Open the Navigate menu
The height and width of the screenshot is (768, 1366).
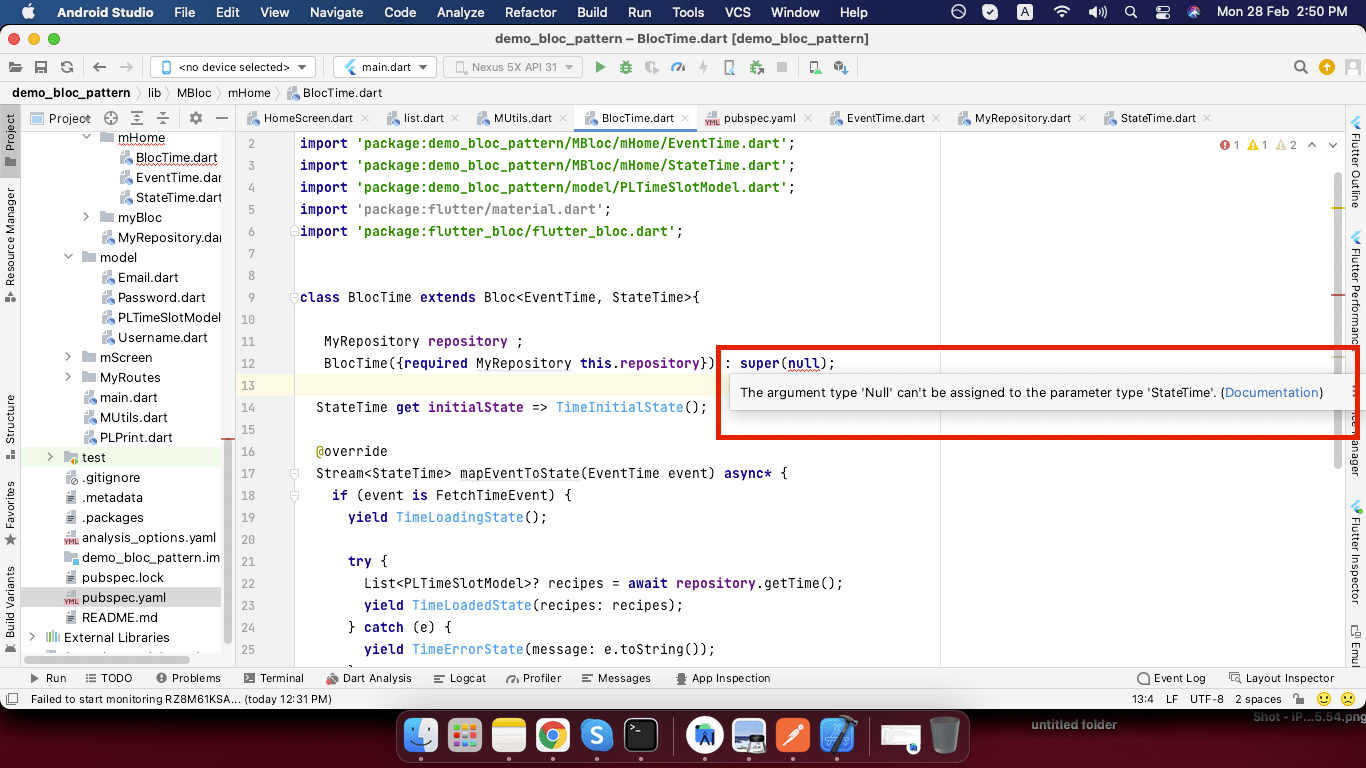pyautogui.click(x=336, y=12)
